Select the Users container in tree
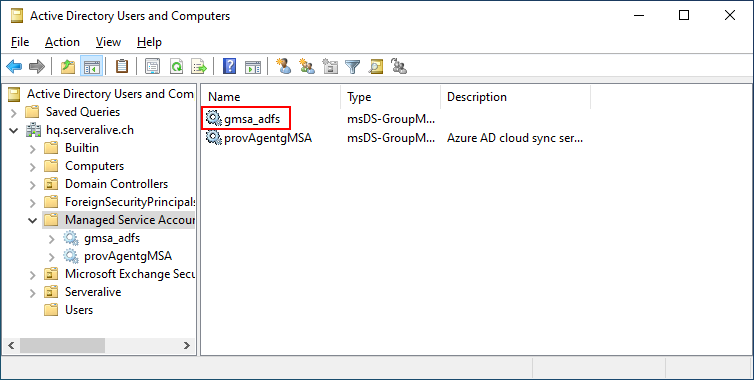Viewport: 754px width, 380px height. click(x=79, y=310)
